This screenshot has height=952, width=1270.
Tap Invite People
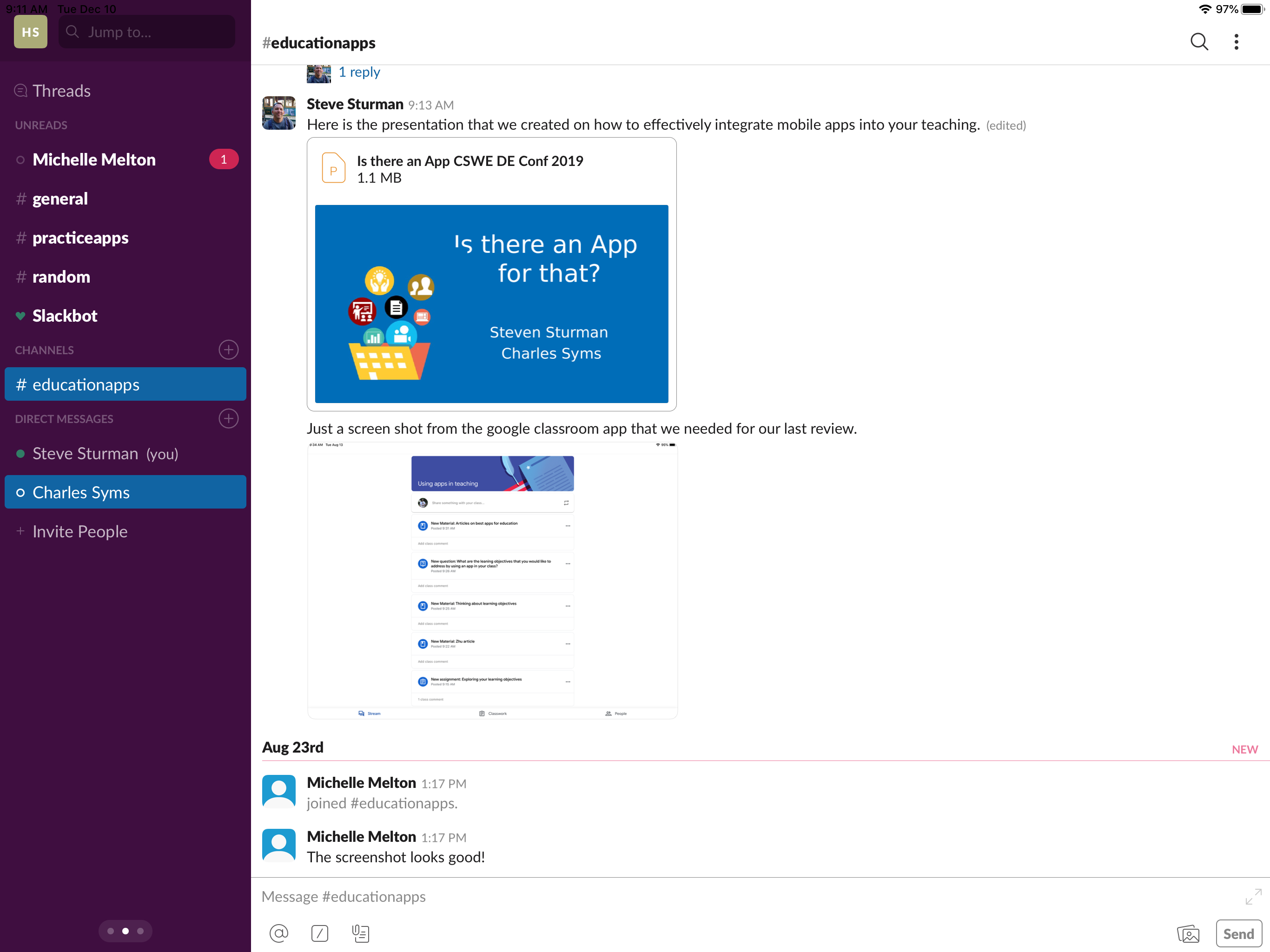[x=80, y=531]
